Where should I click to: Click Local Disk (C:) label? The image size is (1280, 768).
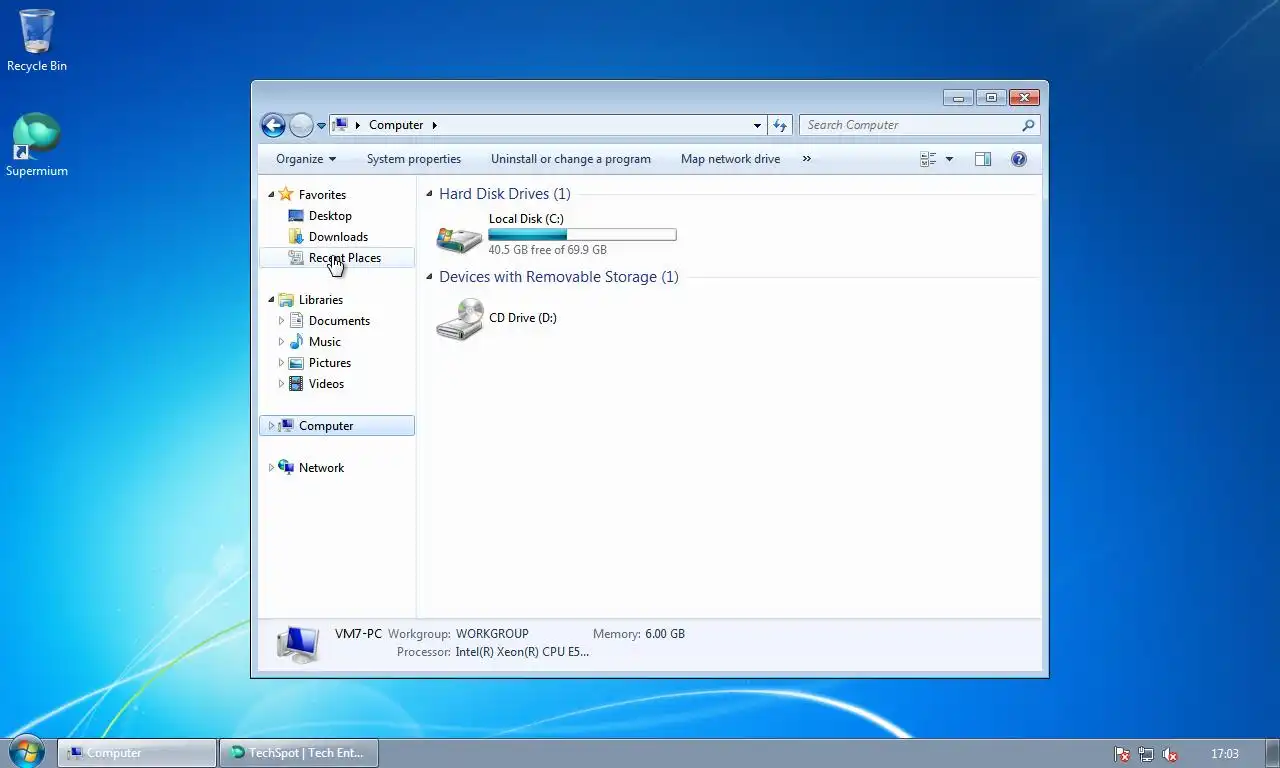[x=526, y=219]
